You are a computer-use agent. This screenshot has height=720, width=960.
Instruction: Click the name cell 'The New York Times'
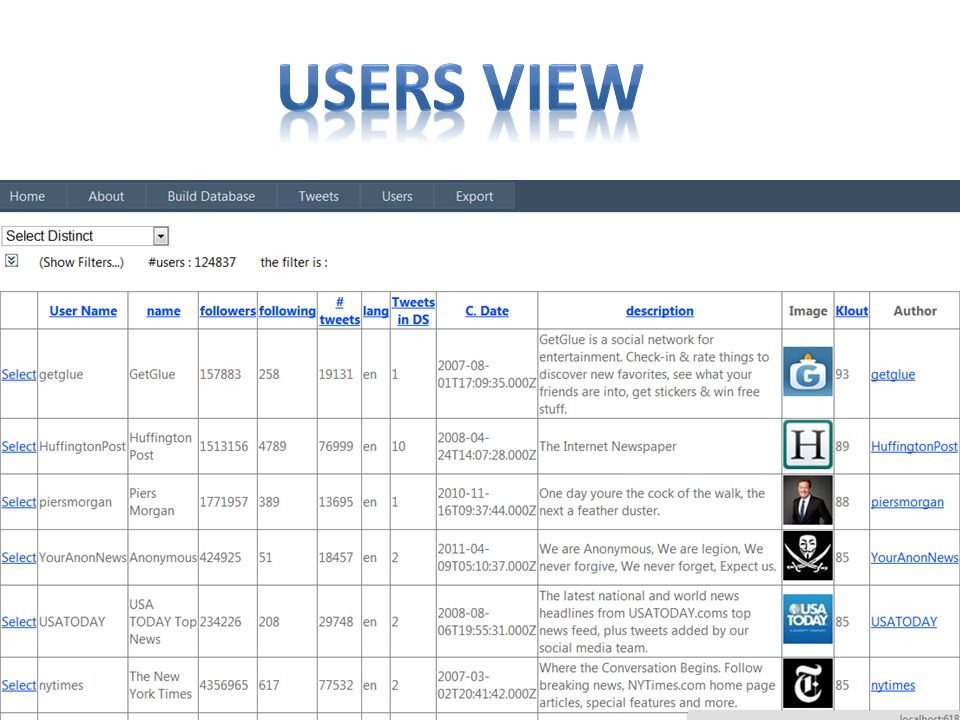pos(160,685)
